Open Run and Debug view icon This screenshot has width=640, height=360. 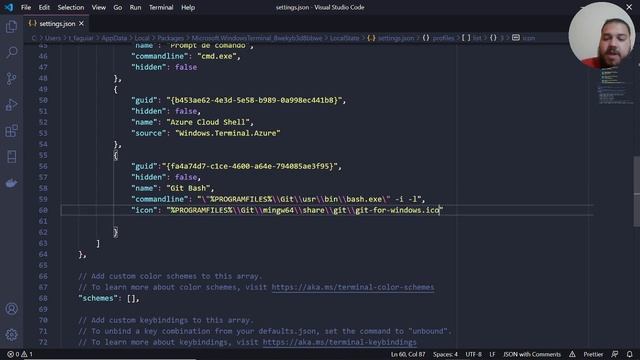11,105
